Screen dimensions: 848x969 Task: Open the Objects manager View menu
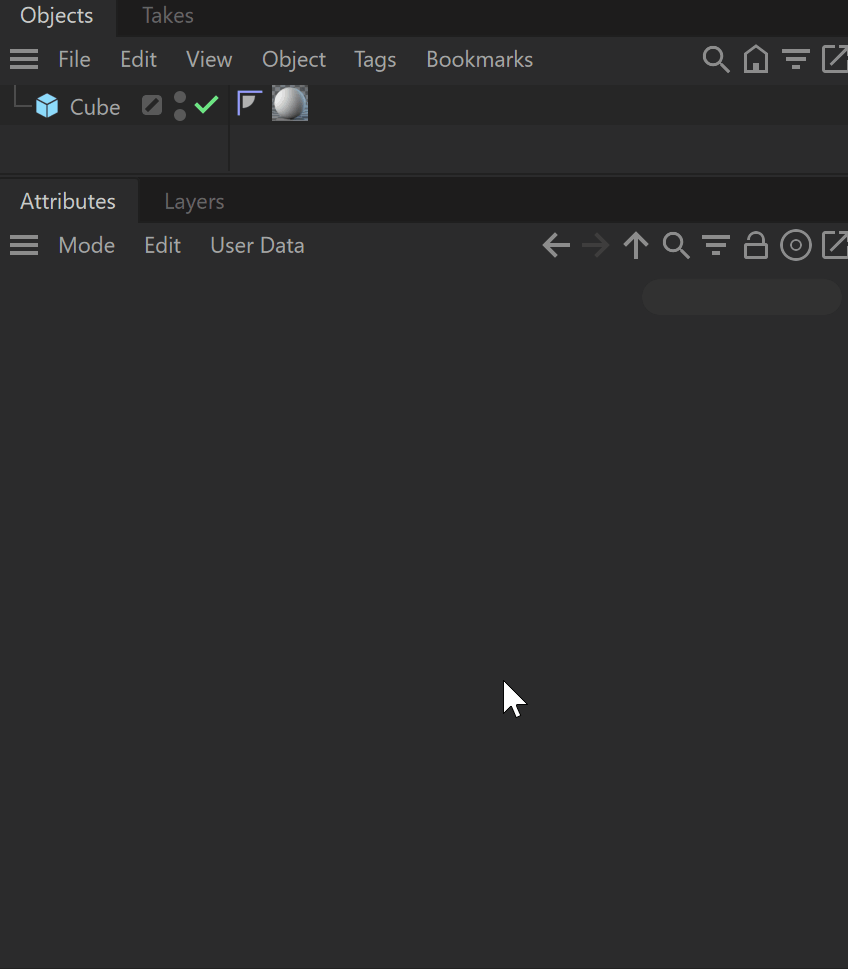(x=209, y=59)
